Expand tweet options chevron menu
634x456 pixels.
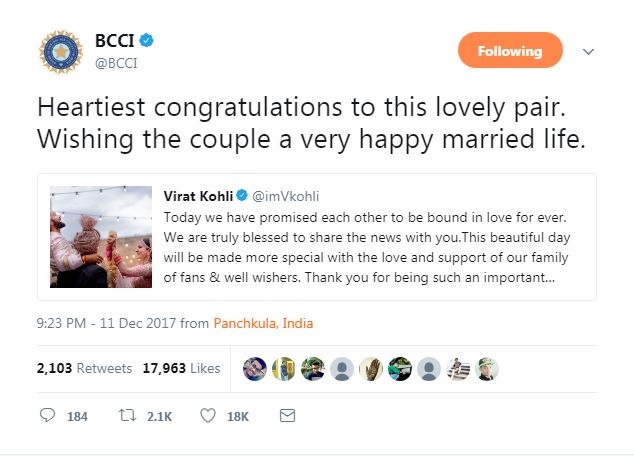tap(589, 51)
